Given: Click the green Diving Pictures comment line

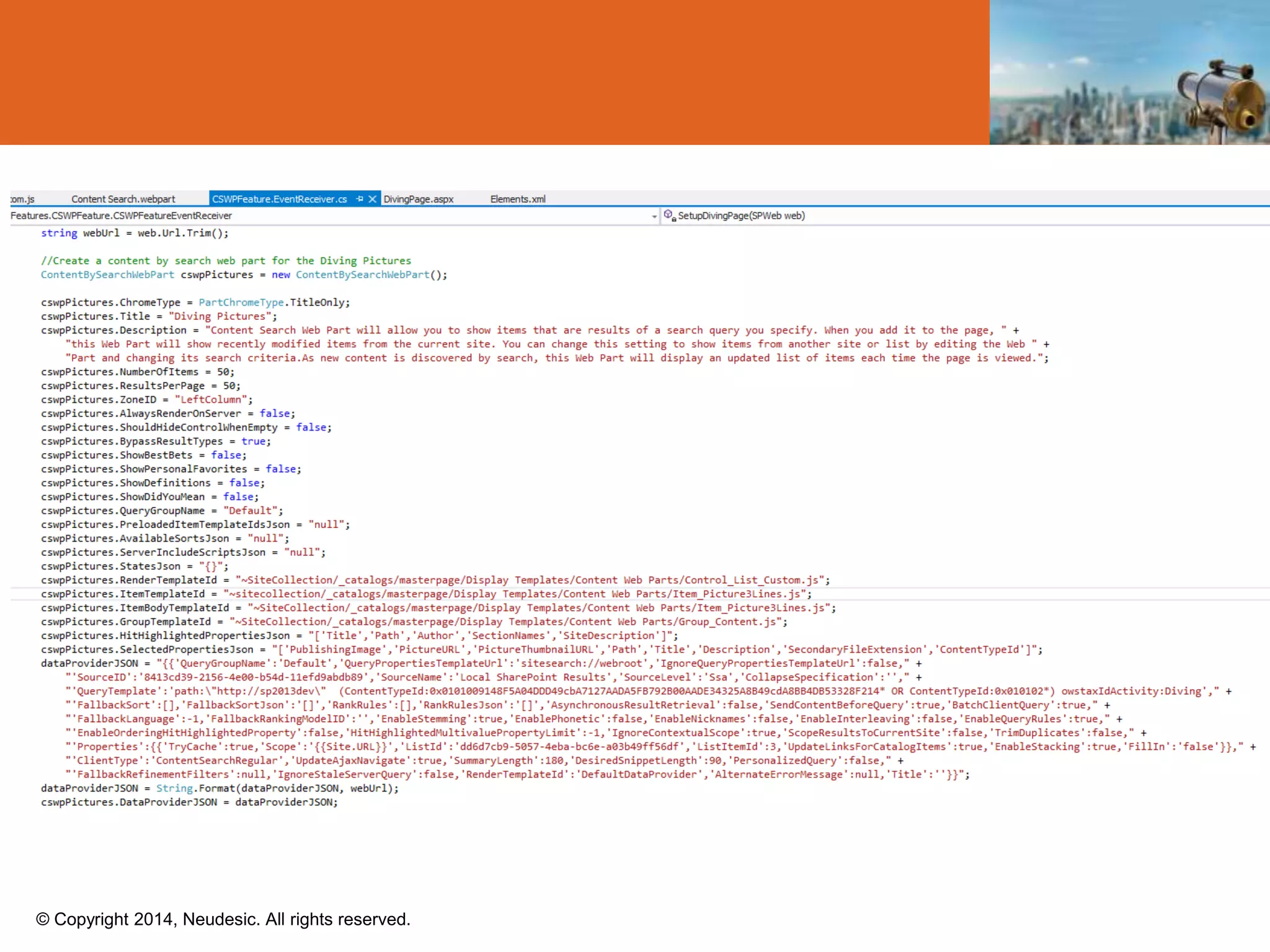Looking at the screenshot, I should click(x=226, y=261).
